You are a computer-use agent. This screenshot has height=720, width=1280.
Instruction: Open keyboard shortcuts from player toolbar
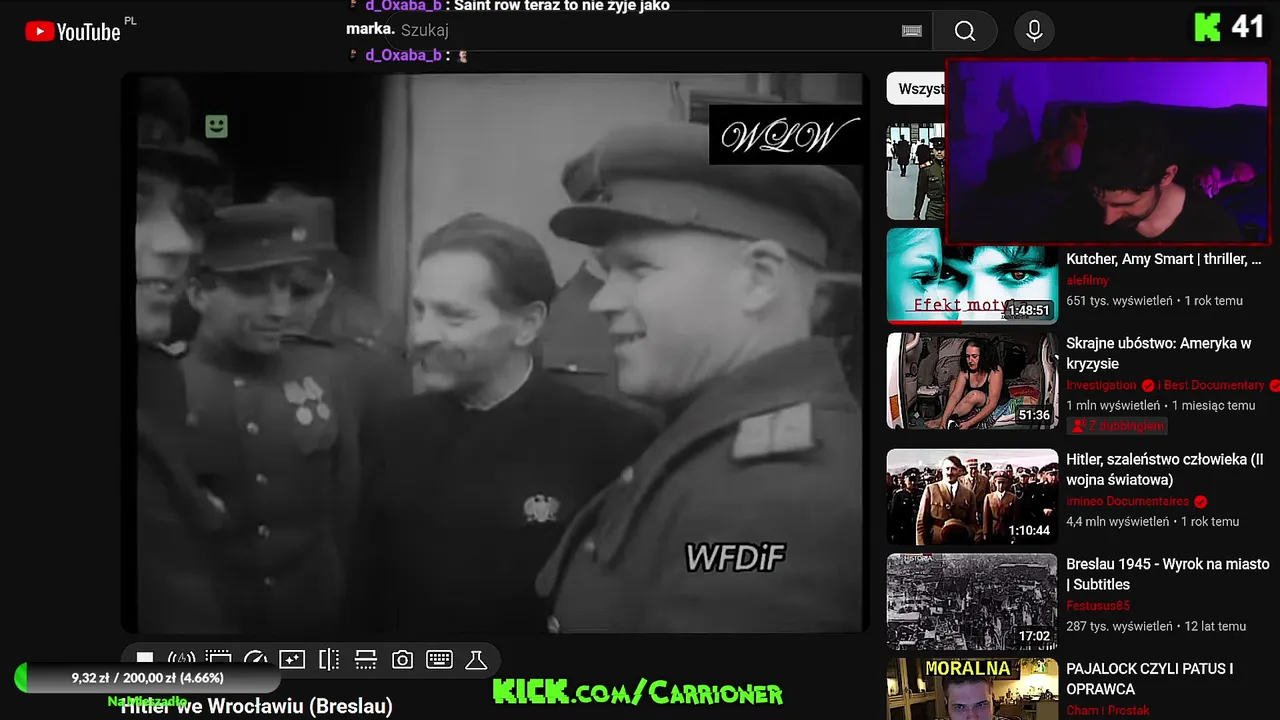click(439, 659)
